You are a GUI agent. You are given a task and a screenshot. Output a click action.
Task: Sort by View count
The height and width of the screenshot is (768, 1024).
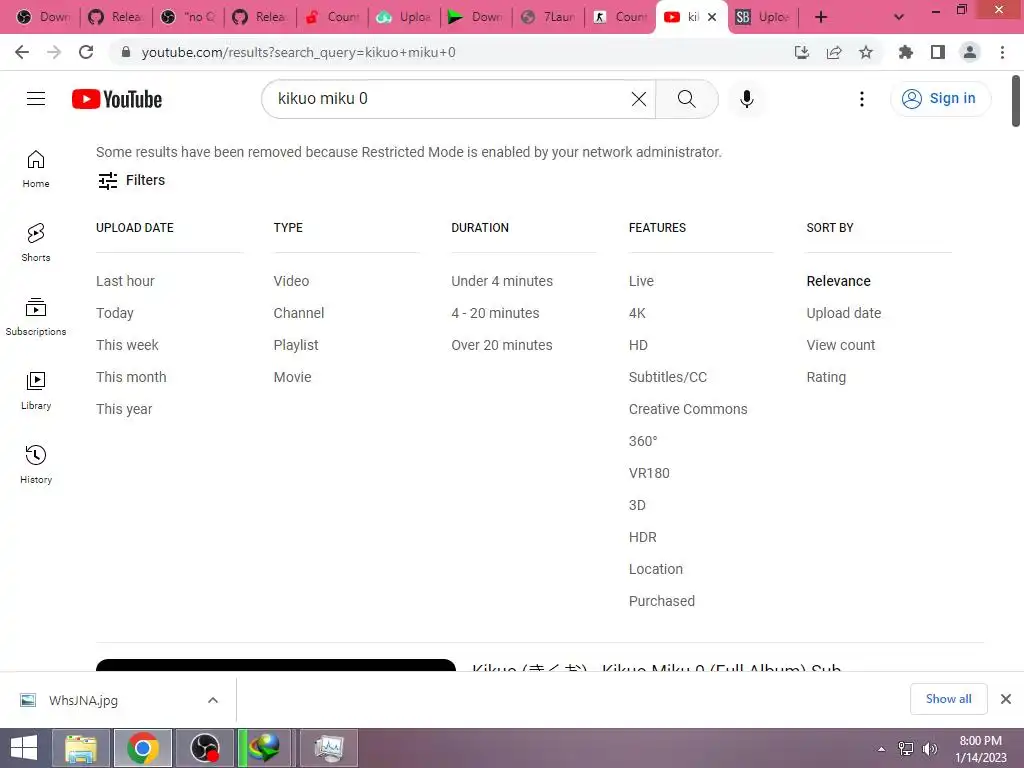[x=840, y=345]
